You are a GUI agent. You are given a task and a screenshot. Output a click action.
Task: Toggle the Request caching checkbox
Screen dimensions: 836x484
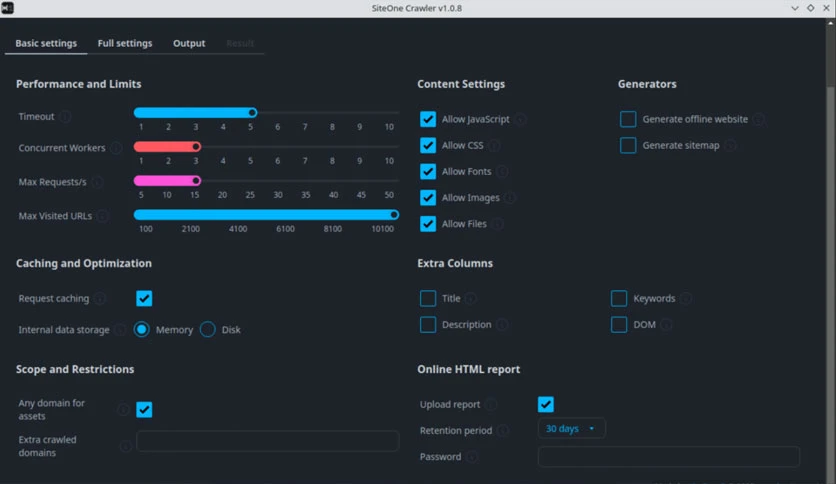[144, 299]
